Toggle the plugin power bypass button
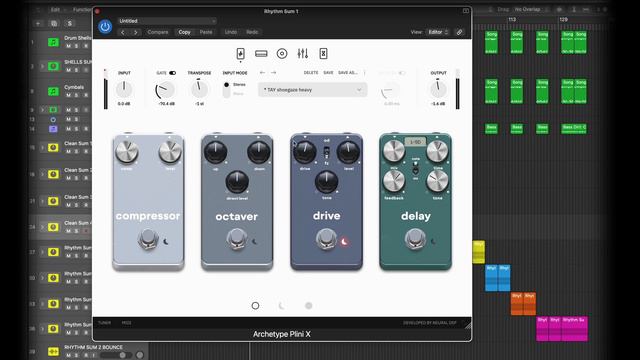This screenshot has height=360, width=640. point(105,27)
